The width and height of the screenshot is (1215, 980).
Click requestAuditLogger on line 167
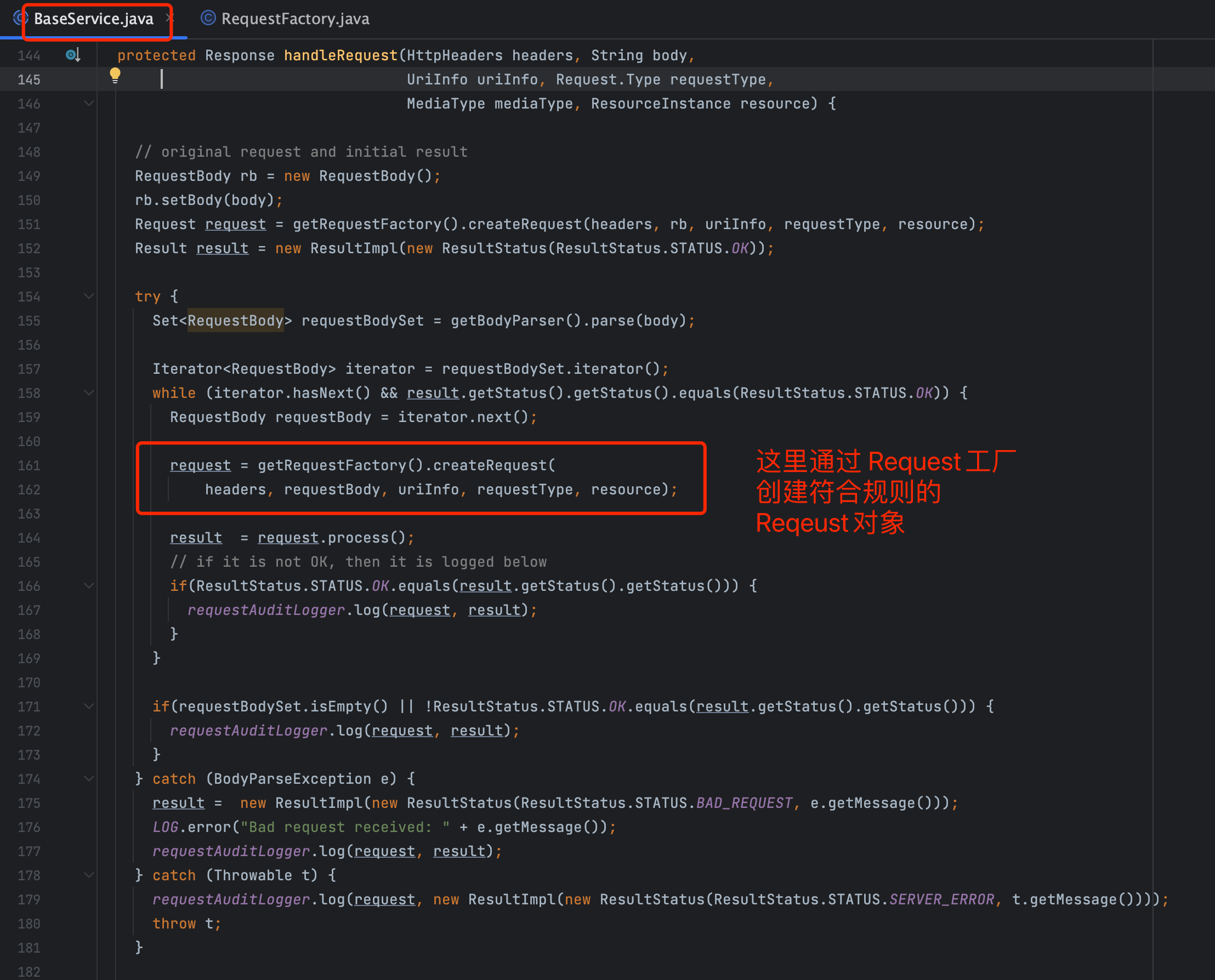tap(266, 610)
